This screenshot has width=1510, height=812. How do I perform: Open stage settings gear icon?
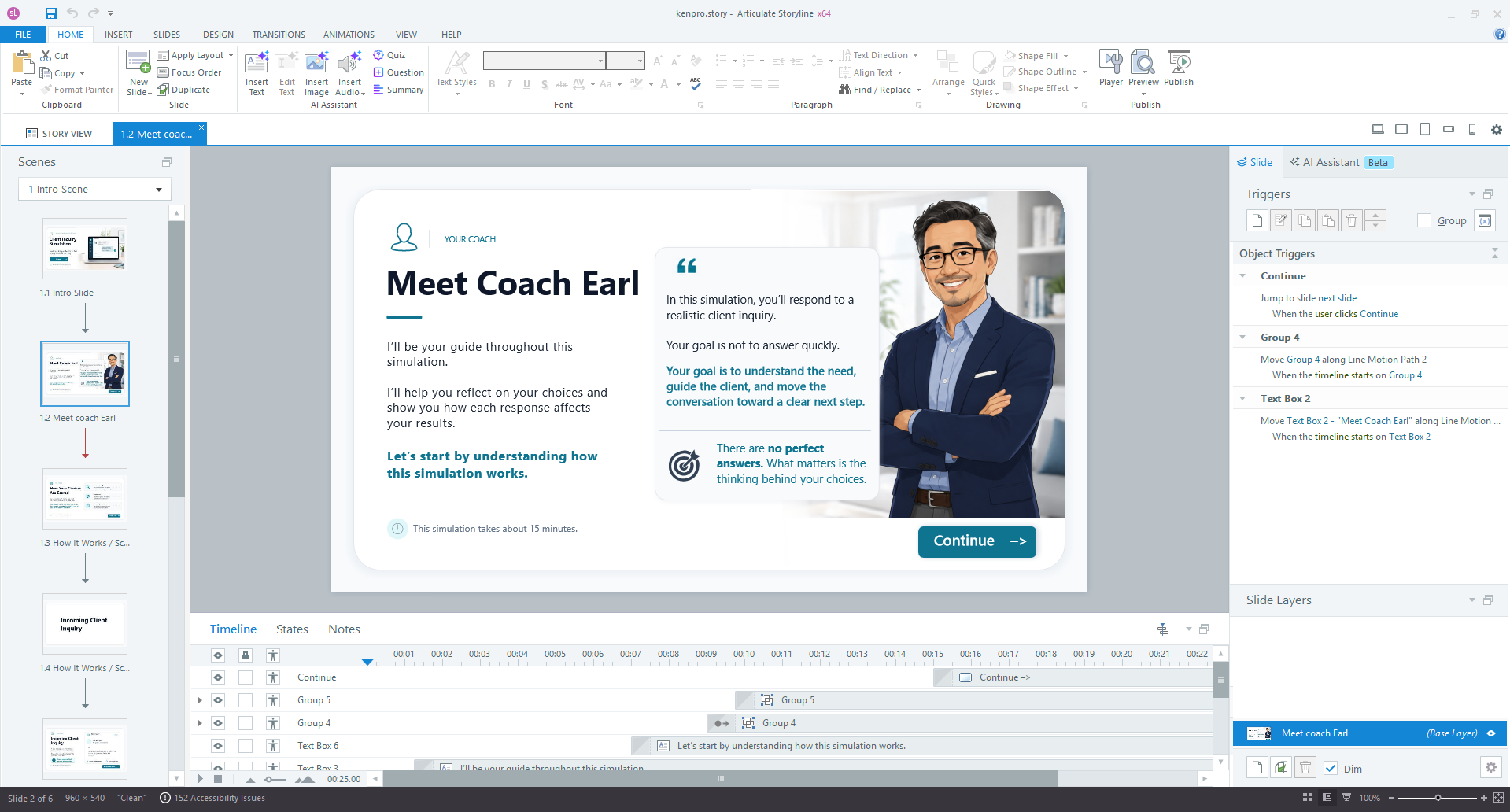(x=1497, y=130)
